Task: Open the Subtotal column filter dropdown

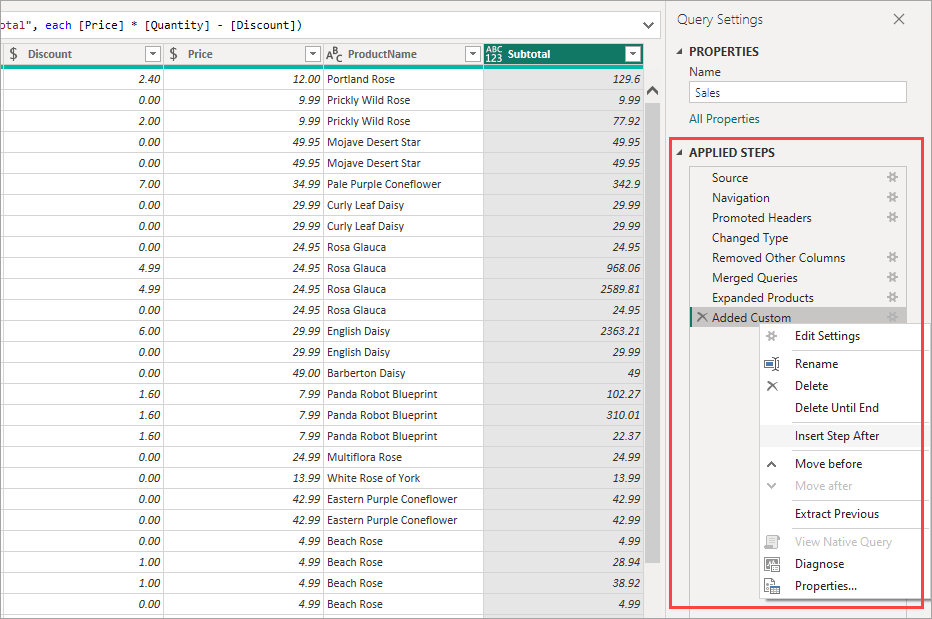Action: tap(633, 54)
